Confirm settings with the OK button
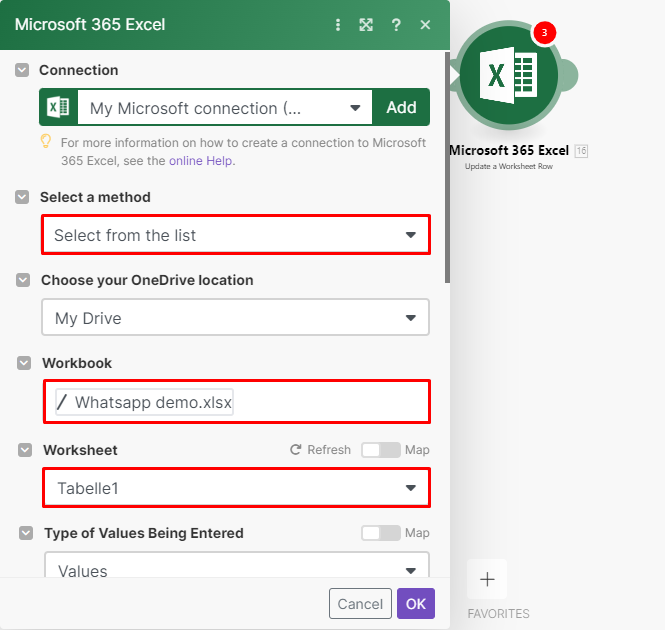665x630 pixels. coord(416,603)
